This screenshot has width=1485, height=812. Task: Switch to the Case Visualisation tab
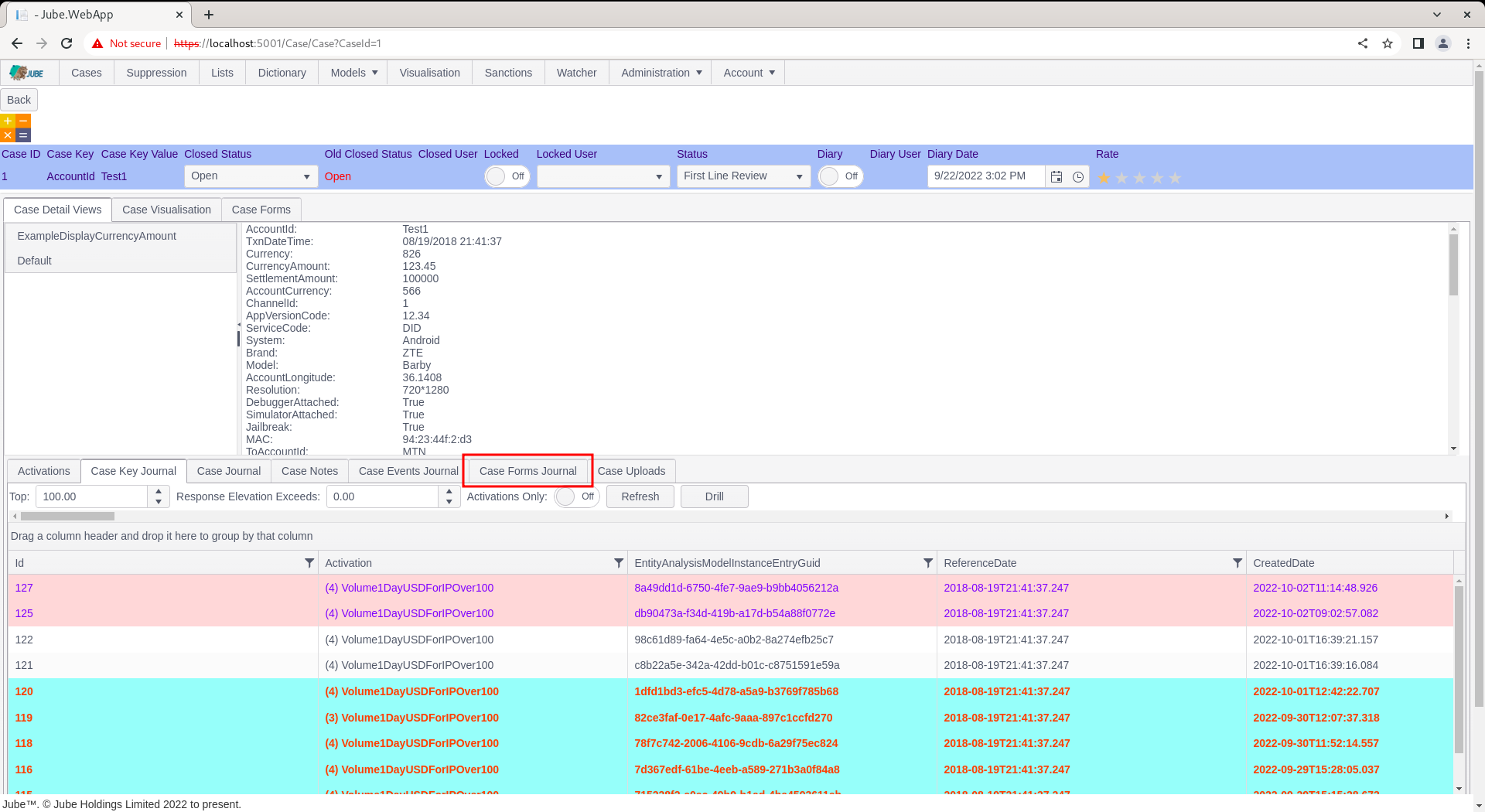pos(166,210)
